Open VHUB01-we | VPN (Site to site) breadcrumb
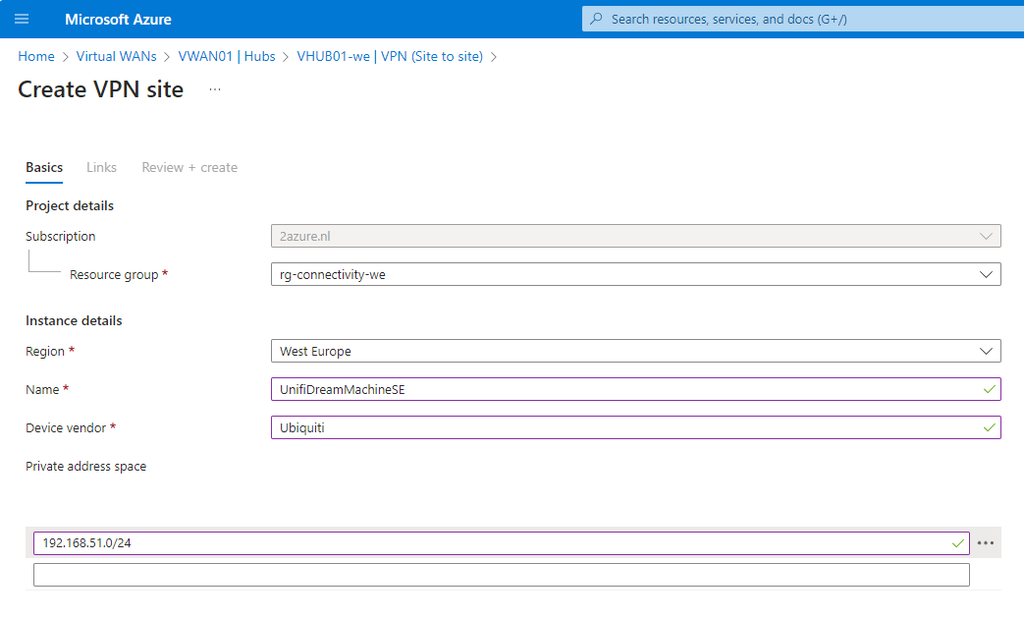 (x=390, y=56)
